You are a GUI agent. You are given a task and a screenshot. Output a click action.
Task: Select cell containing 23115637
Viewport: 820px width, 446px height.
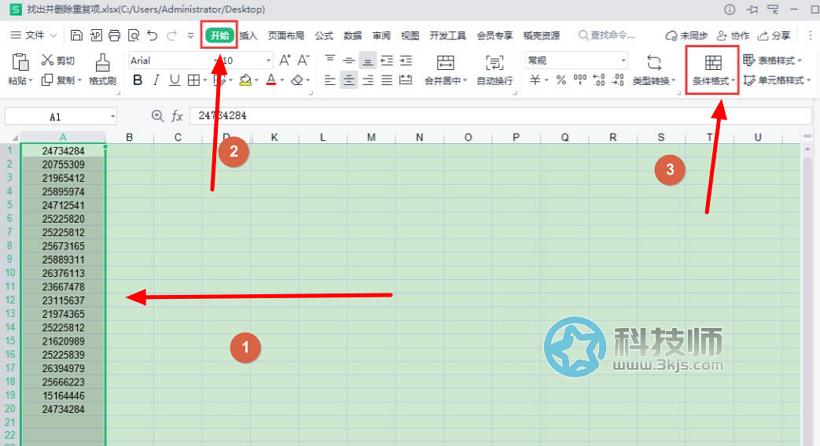(63, 301)
